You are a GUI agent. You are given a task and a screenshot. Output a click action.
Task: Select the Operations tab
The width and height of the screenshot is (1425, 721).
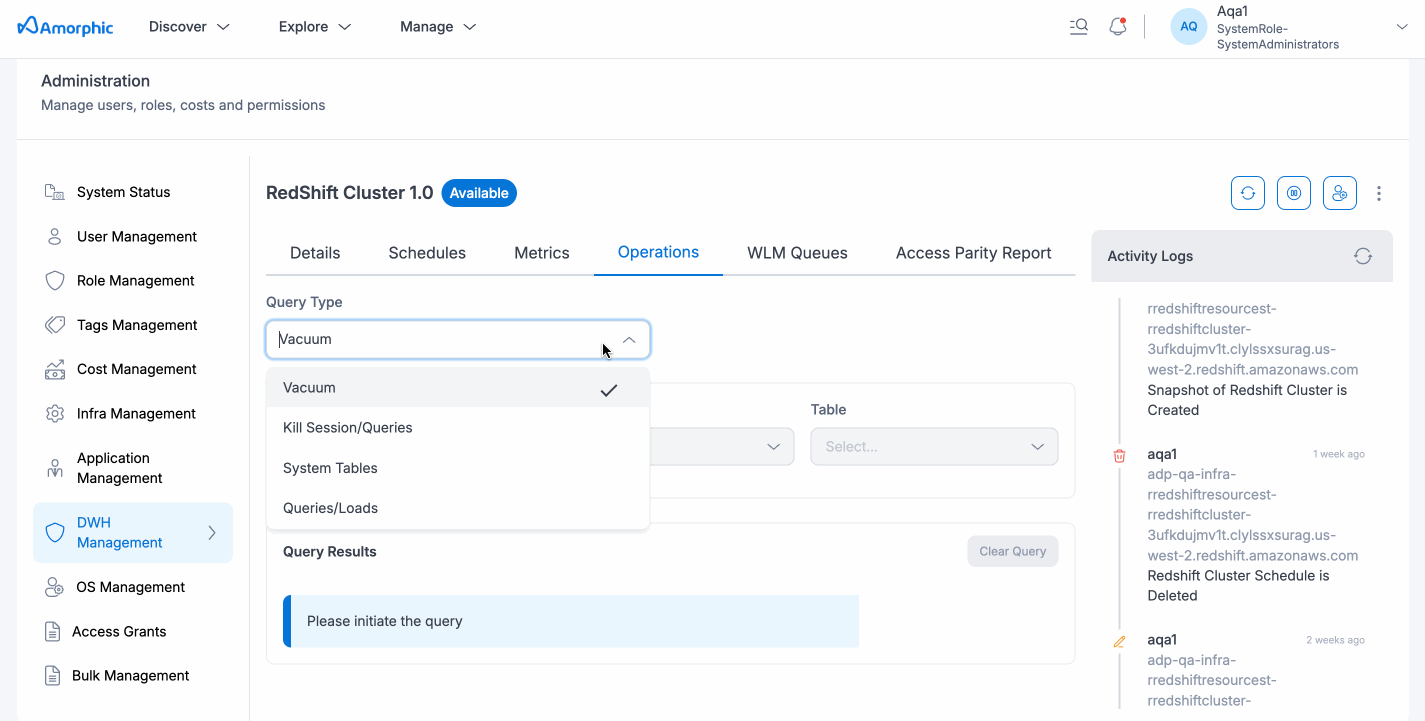(658, 253)
